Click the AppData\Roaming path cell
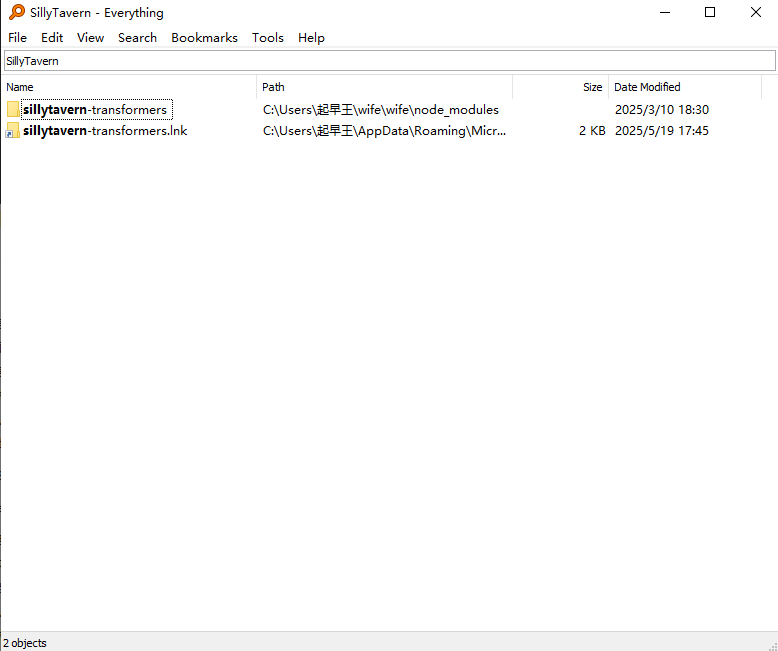778x651 pixels. click(385, 131)
